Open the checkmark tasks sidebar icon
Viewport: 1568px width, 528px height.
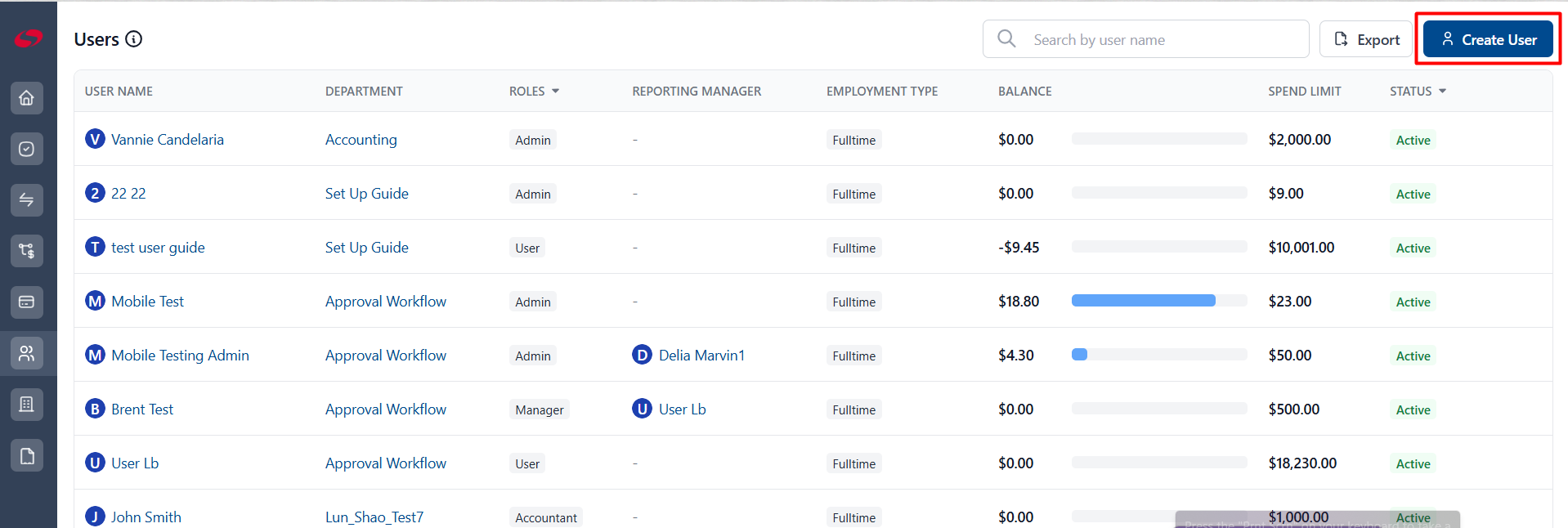tap(27, 149)
